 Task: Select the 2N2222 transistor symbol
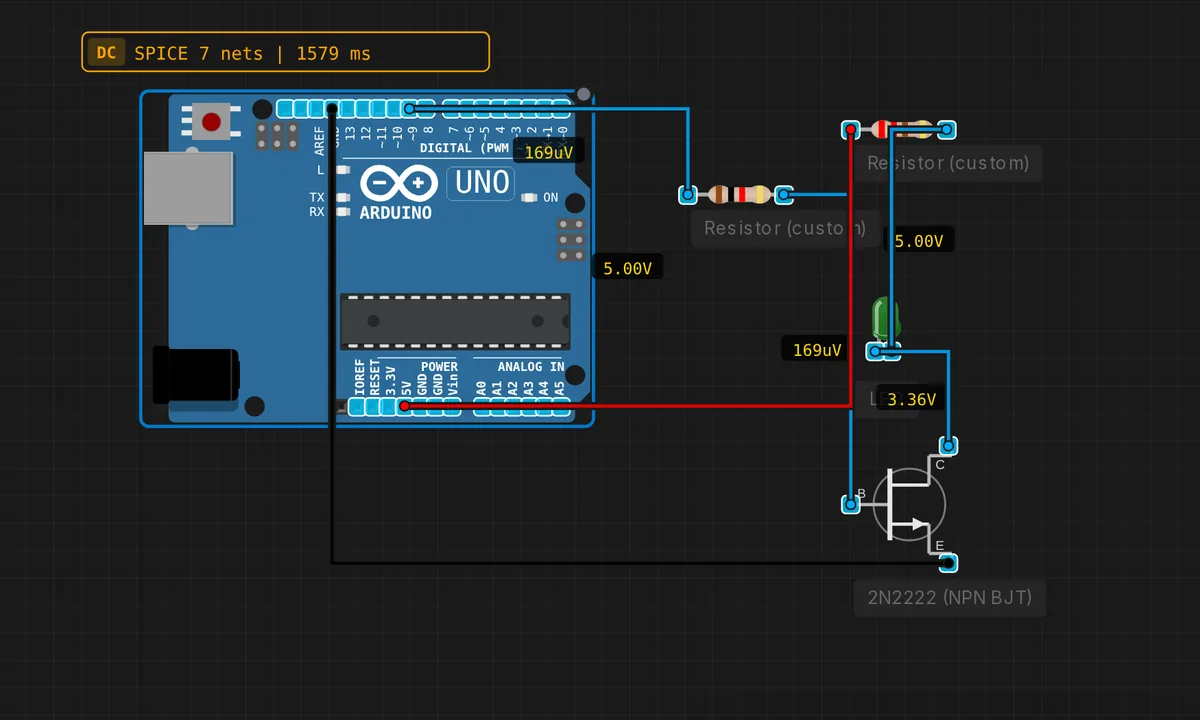coord(909,505)
